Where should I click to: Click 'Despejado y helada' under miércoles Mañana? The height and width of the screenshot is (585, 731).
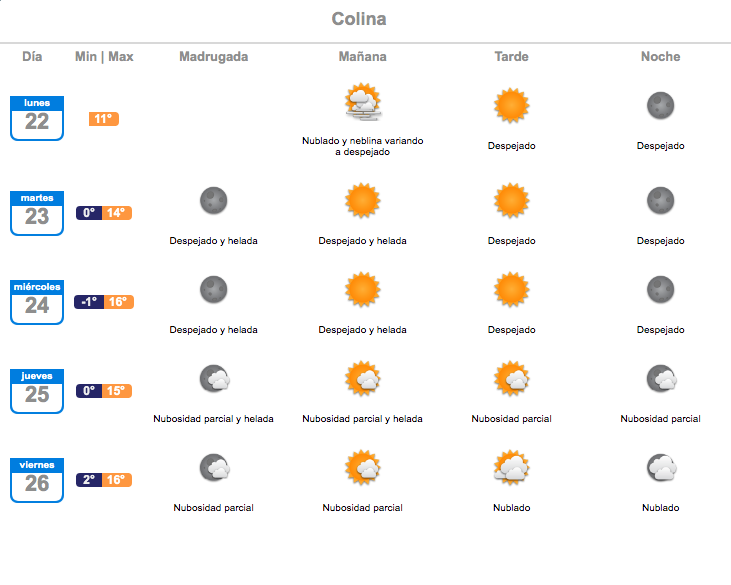363,330
